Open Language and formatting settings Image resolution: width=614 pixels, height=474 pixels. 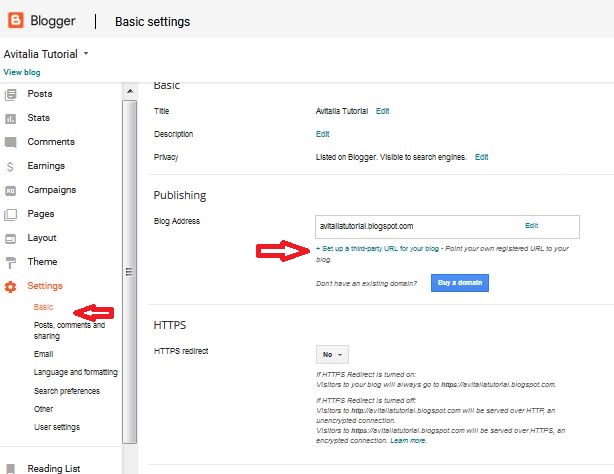(x=76, y=373)
